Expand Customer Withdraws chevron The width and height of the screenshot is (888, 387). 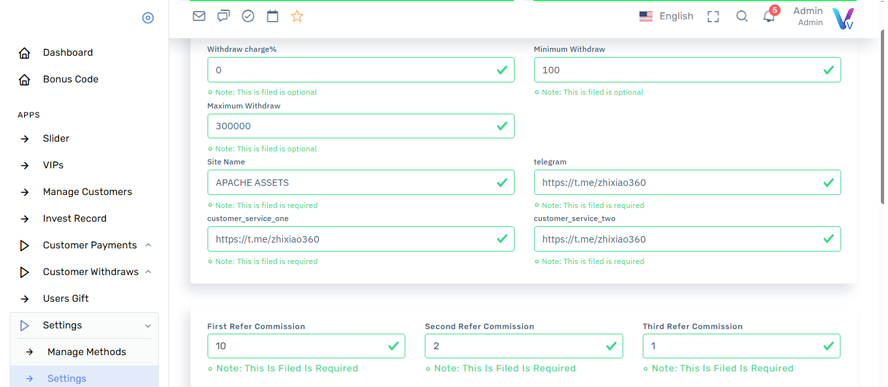coord(148,272)
